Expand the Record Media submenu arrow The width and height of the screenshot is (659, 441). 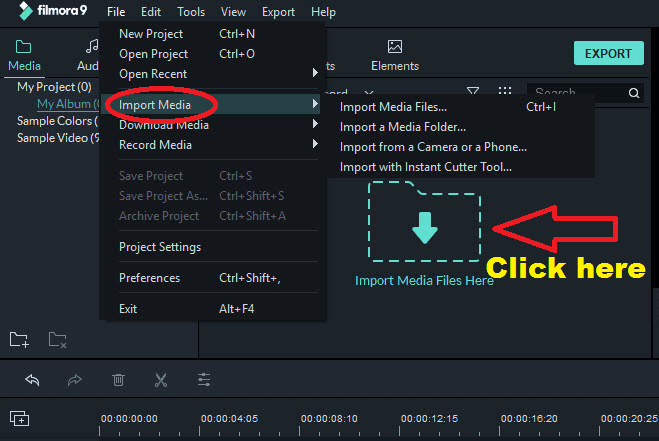pyautogui.click(x=315, y=144)
